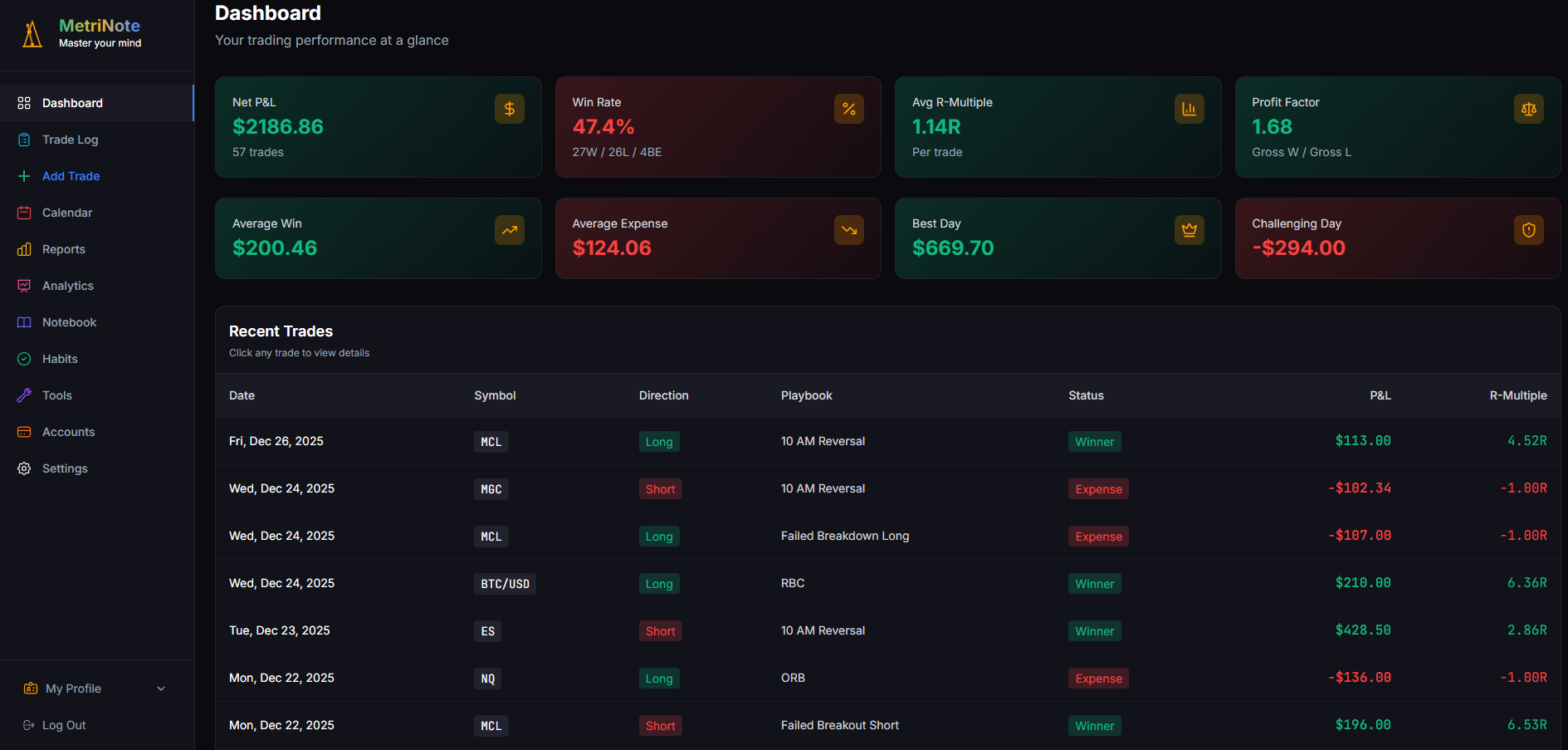The image size is (1568, 750).
Task: Click the Notebook sidebar icon
Action: coord(24,322)
